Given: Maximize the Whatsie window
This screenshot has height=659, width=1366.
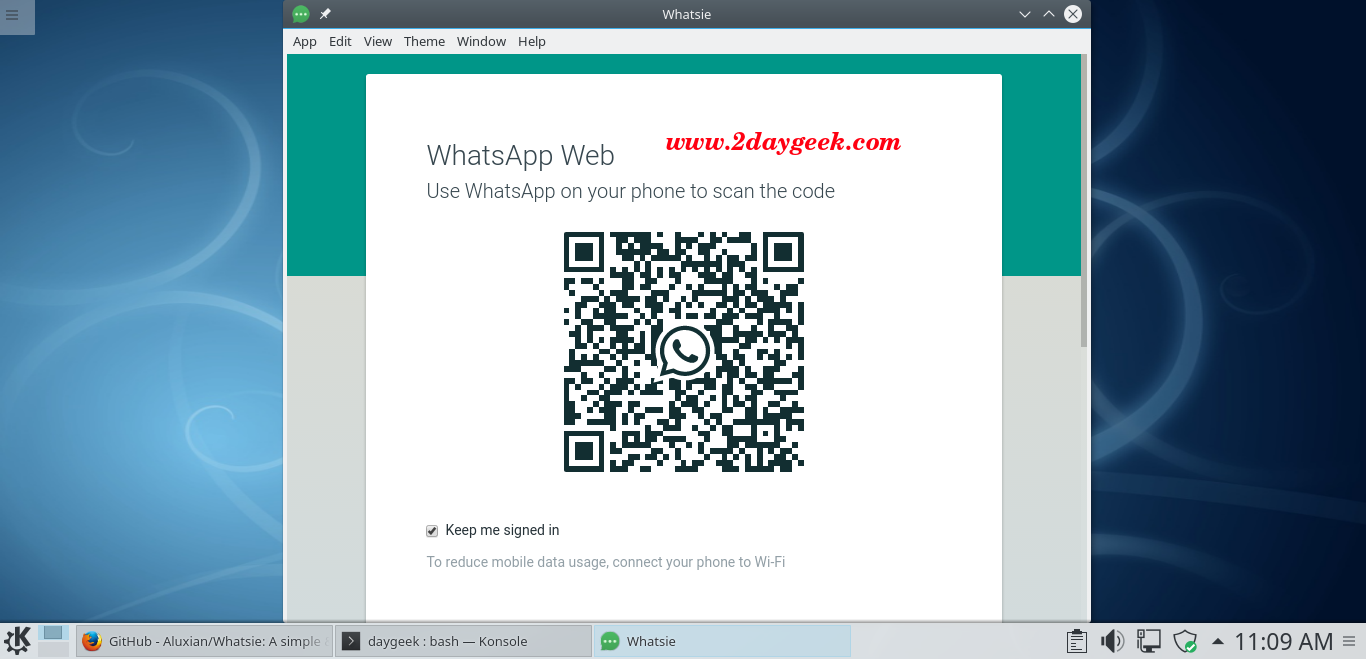Looking at the screenshot, I should [1049, 14].
